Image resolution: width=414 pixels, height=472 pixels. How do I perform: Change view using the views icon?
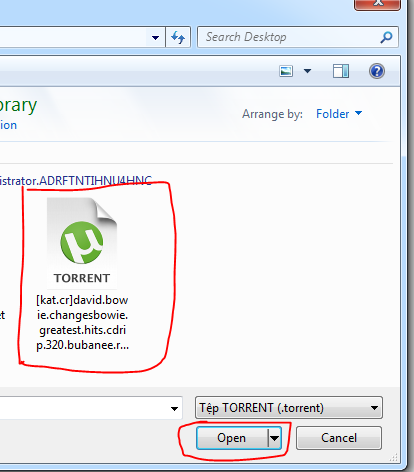[286, 71]
